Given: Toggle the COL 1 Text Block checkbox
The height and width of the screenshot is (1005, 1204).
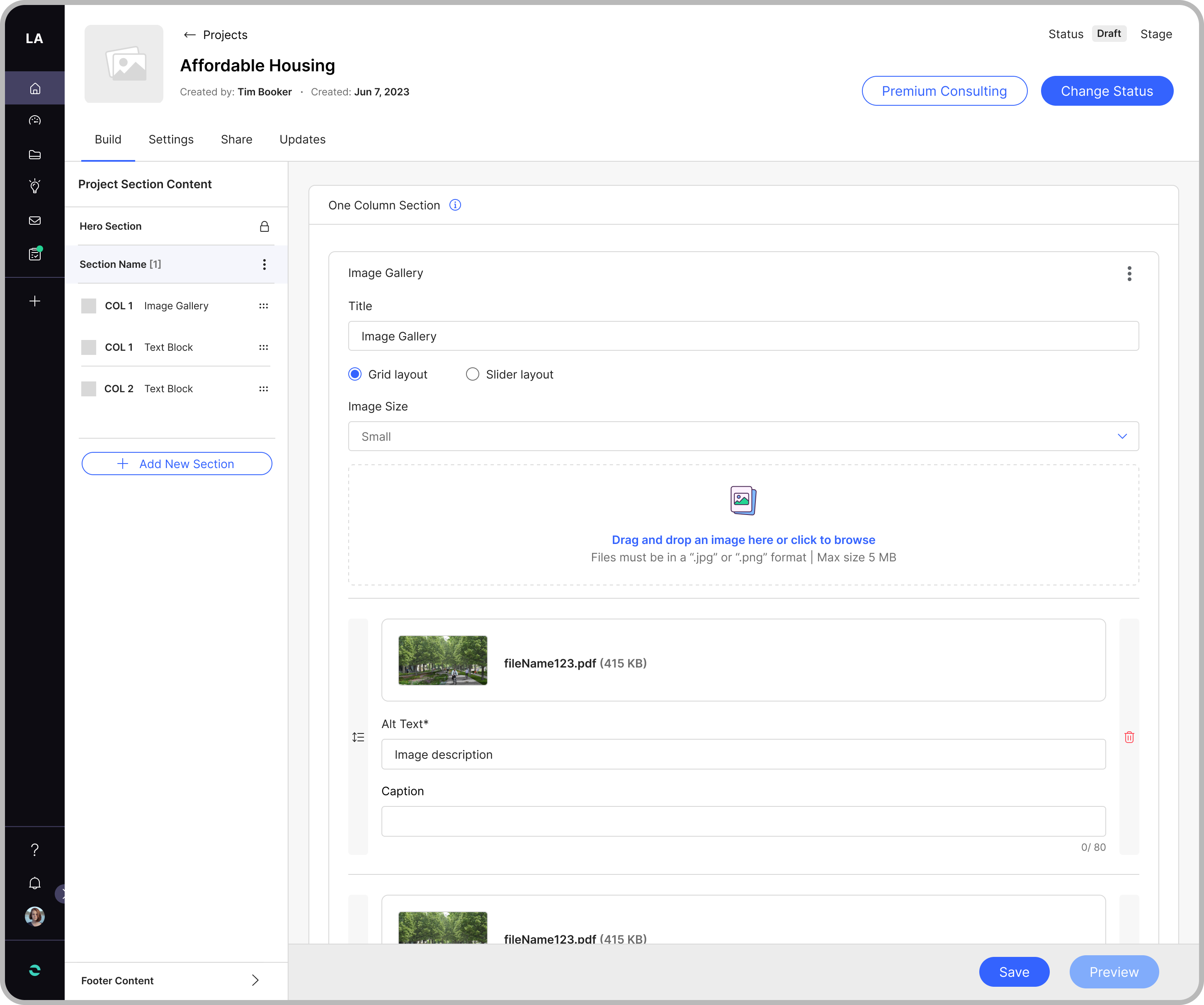Looking at the screenshot, I should point(89,347).
